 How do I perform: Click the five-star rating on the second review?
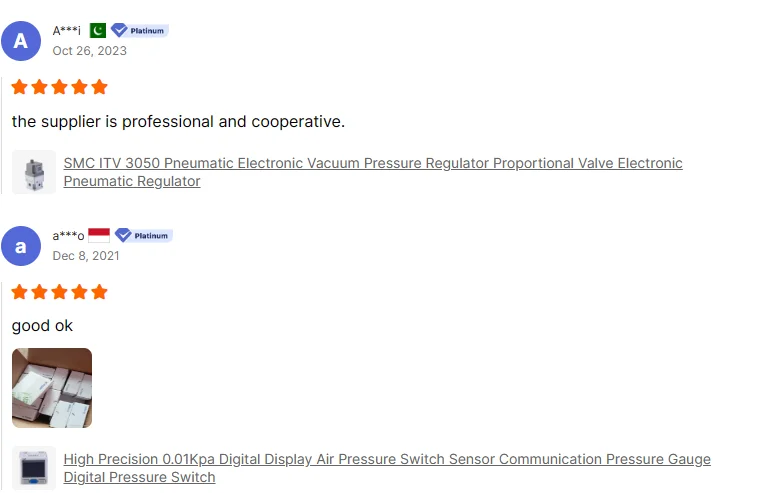tap(59, 292)
